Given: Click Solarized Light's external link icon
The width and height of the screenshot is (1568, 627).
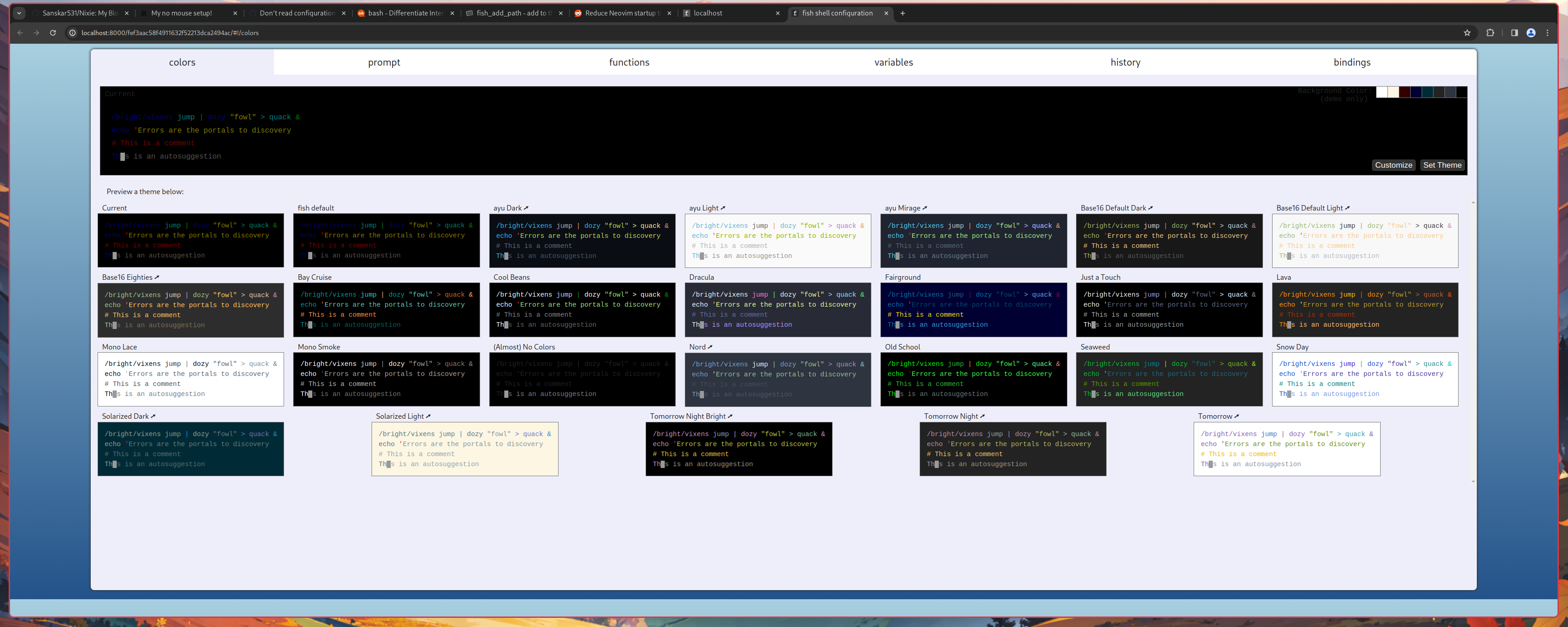Looking at the screenshot, I should click(x=429, y=416).
